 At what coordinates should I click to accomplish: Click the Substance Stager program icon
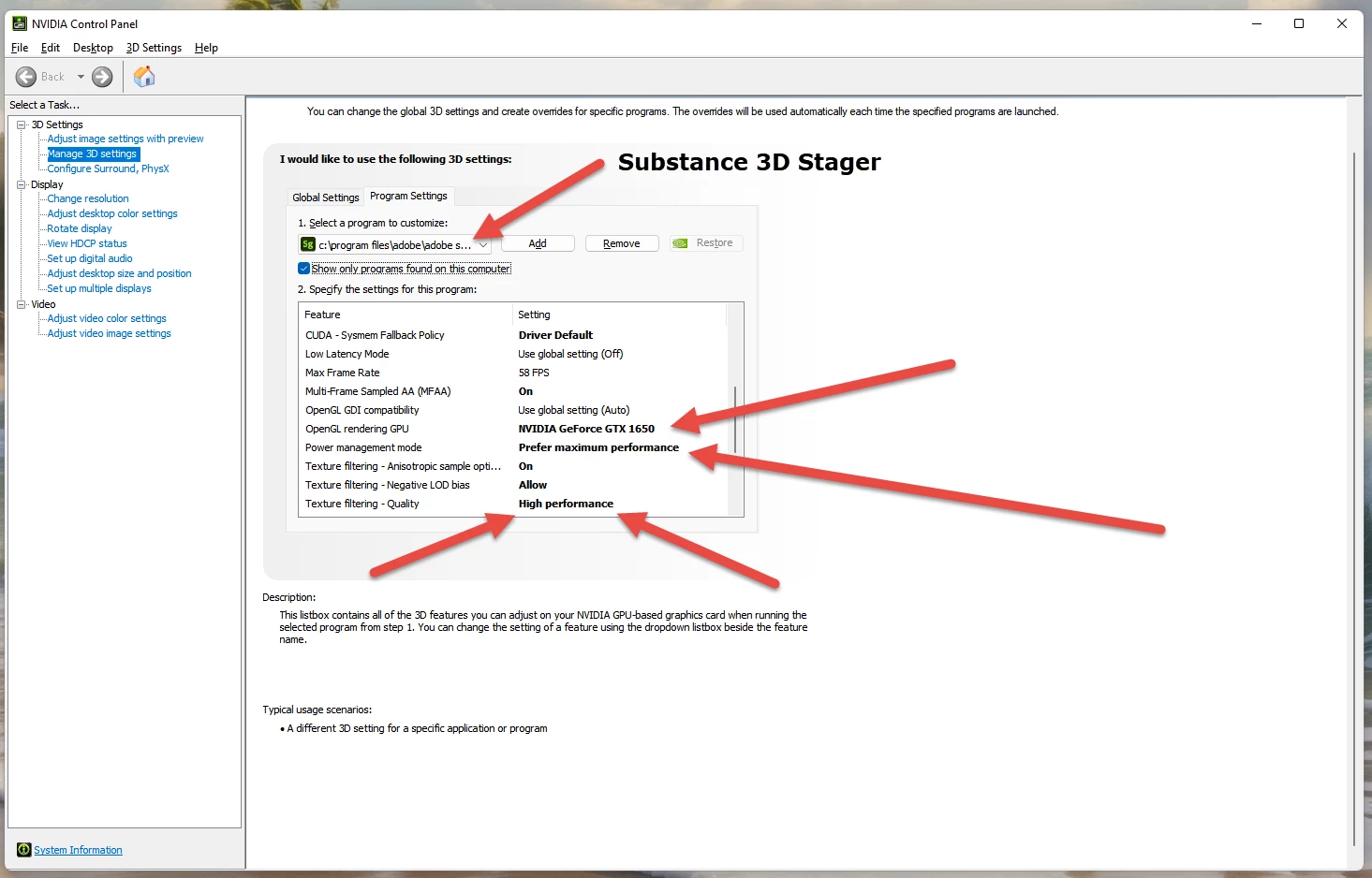pyautogui.click(x=307, y=244)
